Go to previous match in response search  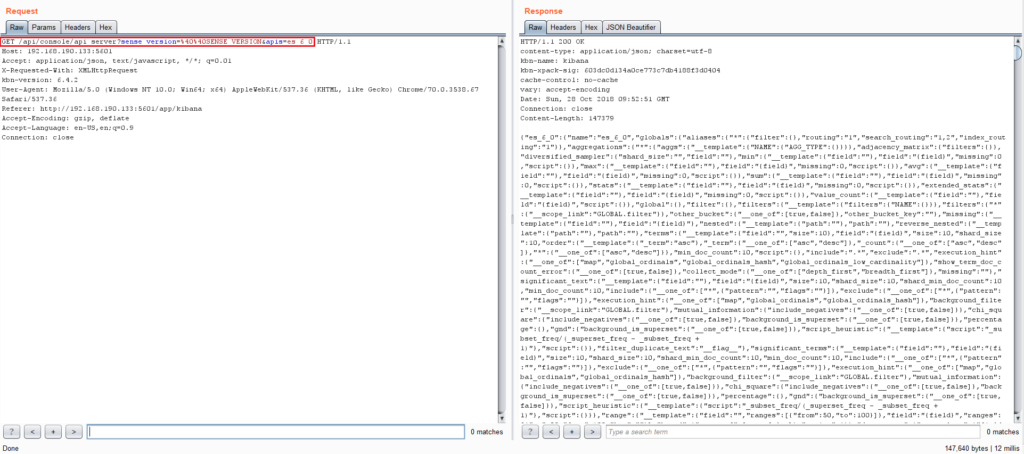[552, 432]
